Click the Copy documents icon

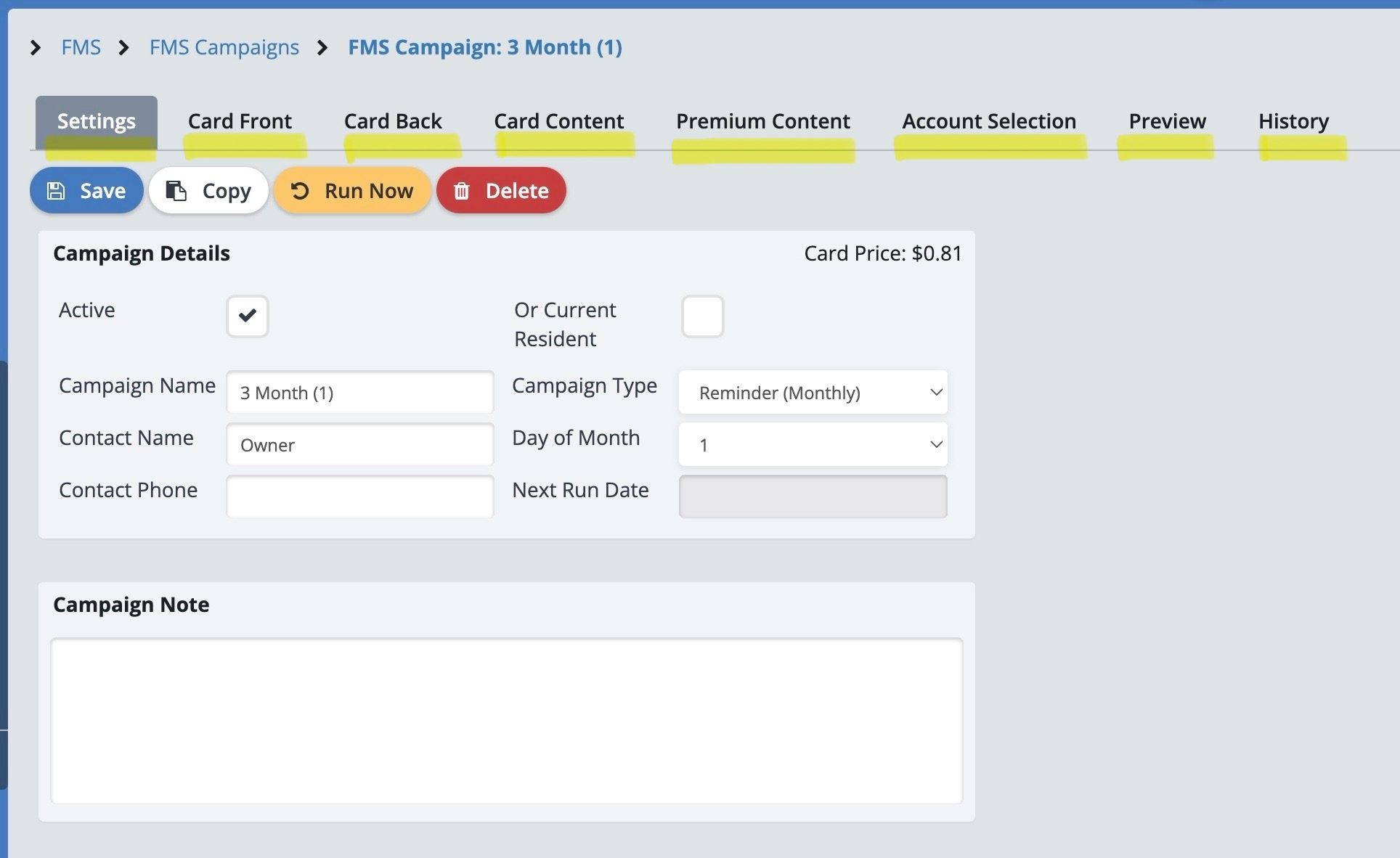click(176, 191)
